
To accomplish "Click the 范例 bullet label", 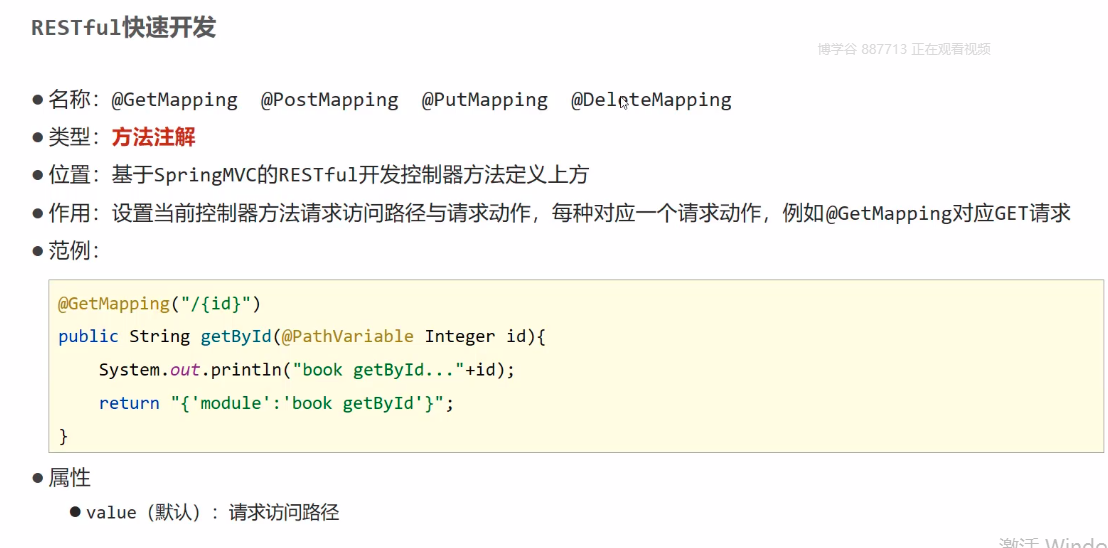I will pyautogui.click(x=72, y=251).
